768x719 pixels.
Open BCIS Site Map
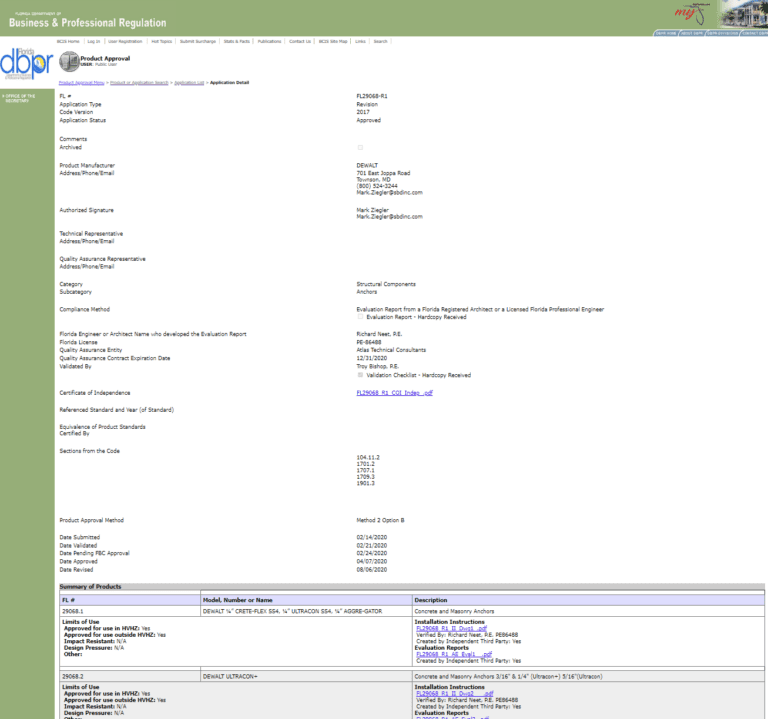click(x=333, y=41)
